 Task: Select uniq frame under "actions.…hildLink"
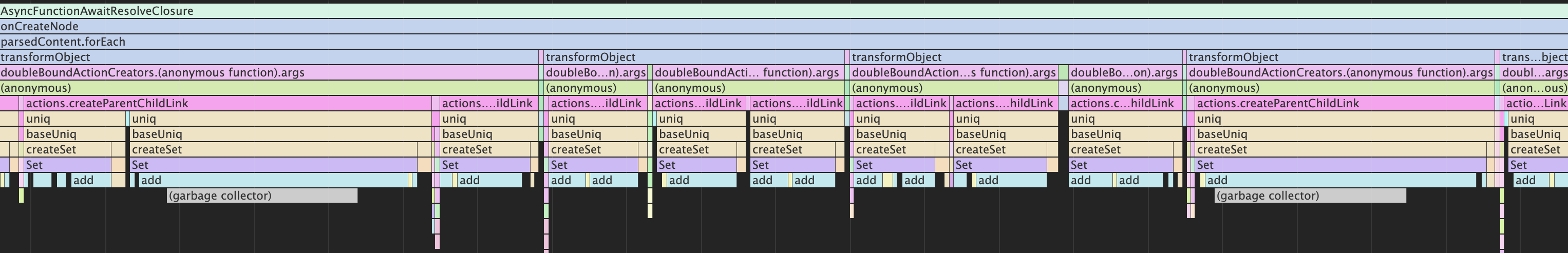coord(1005,119)
